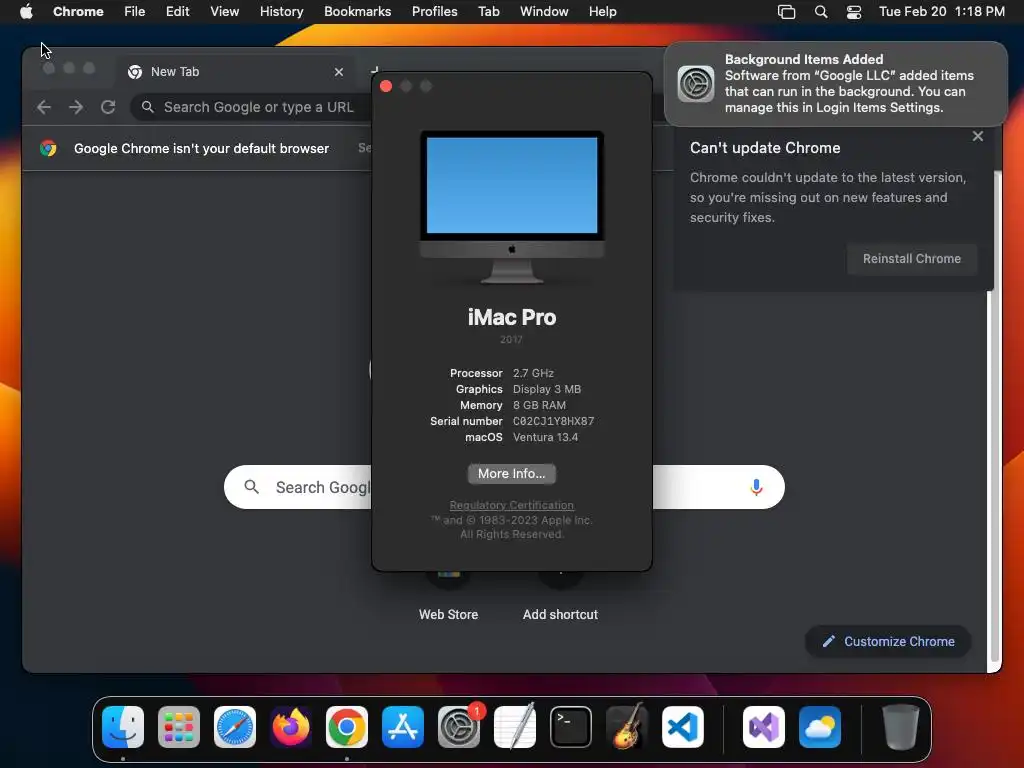This screenshot has height=768, width=1024.
Task: Open the File menu
Action: click(135, 11)
